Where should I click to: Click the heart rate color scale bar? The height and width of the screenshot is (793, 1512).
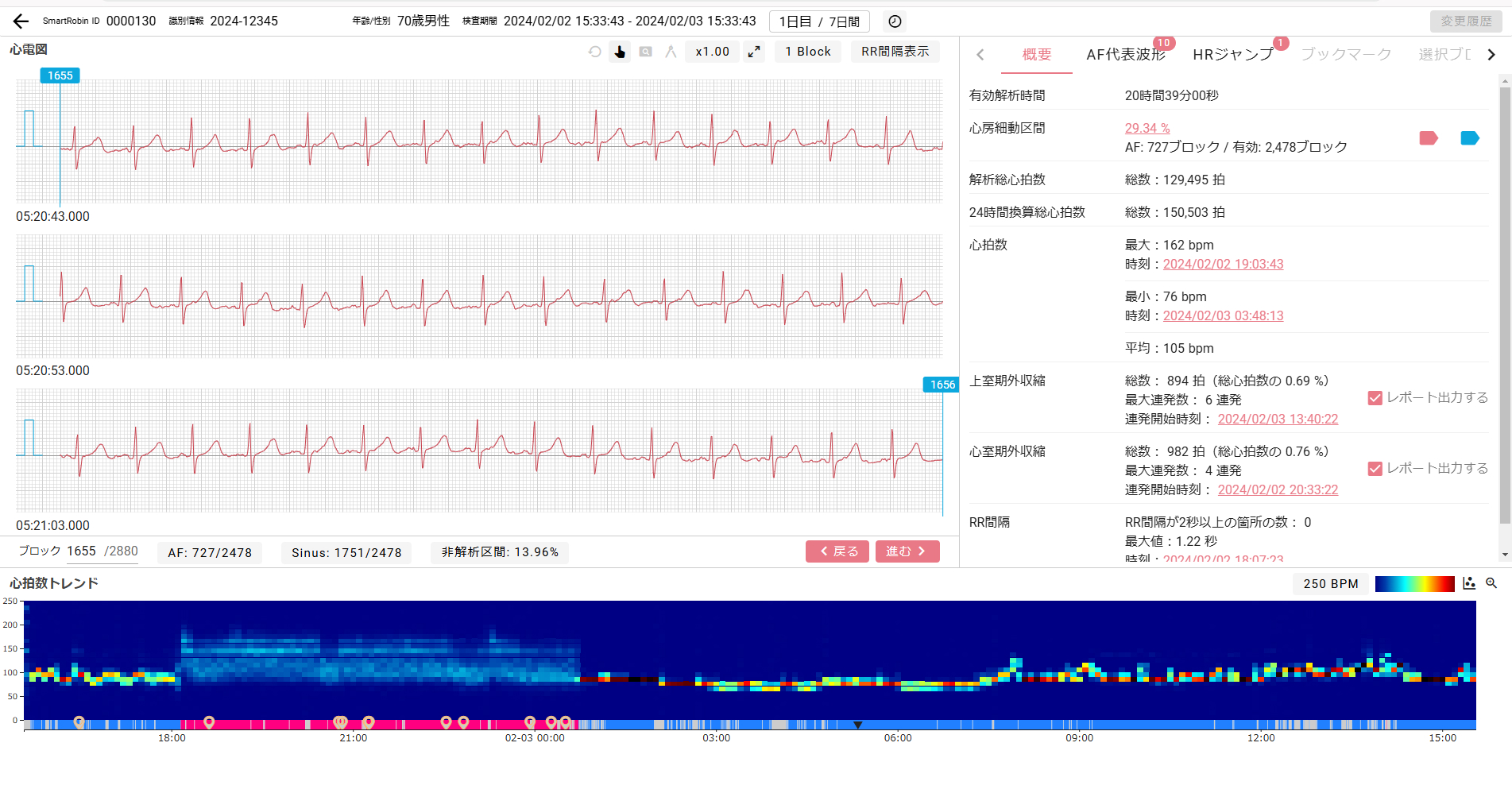click(x=1414, y=584)
